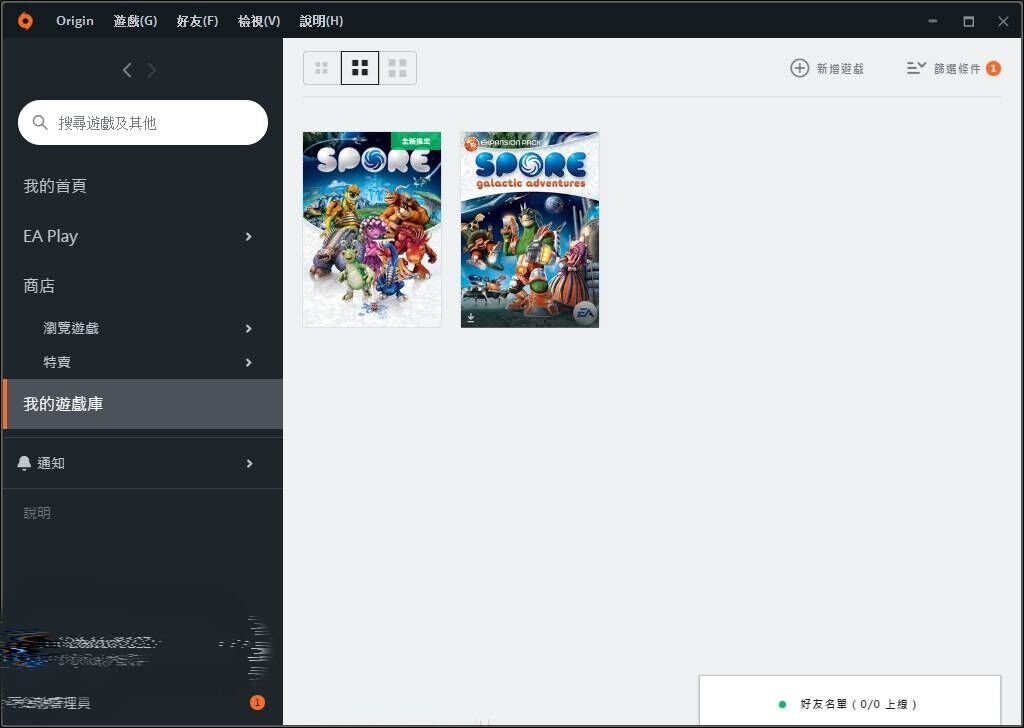
Task: Open the 遊戲(G) menu
Action: click(x=135, y=21)
